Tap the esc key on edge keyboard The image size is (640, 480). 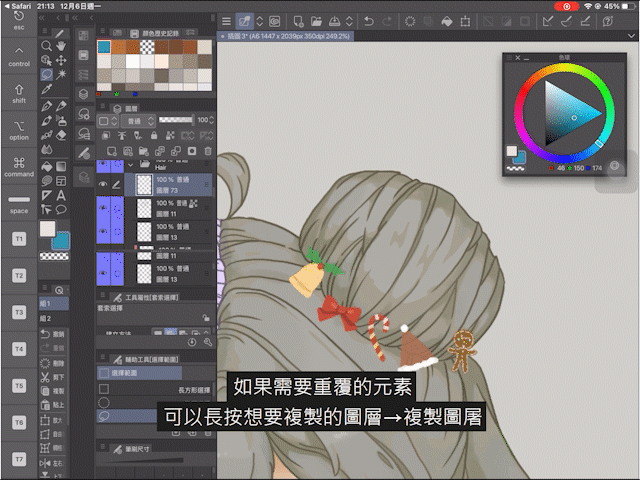coord(19,21)
